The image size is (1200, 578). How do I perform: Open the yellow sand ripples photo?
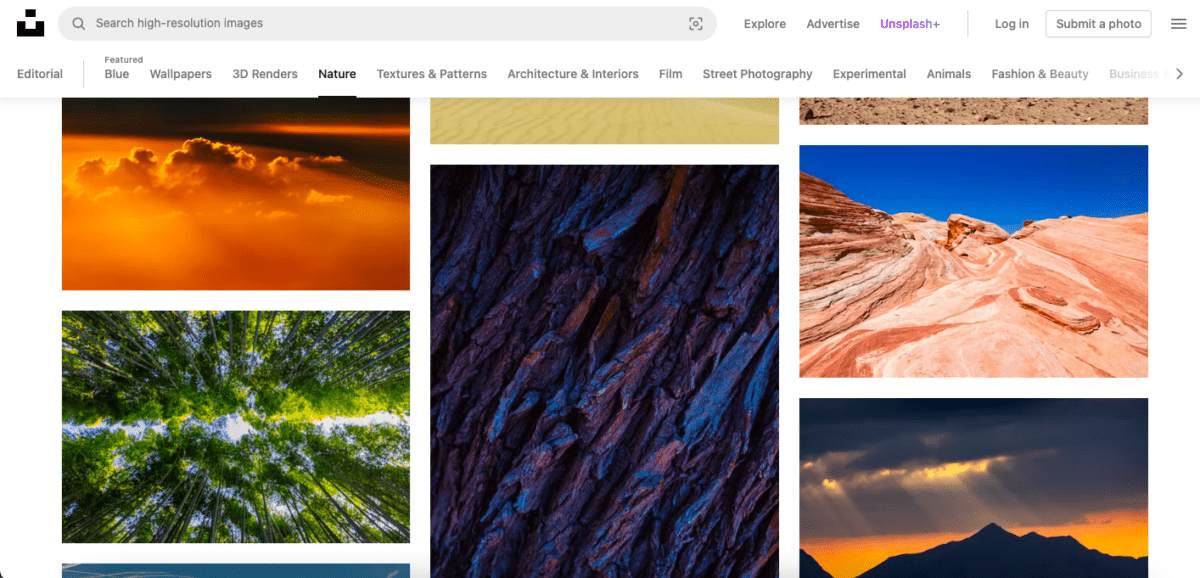click(x=604, y=121)
